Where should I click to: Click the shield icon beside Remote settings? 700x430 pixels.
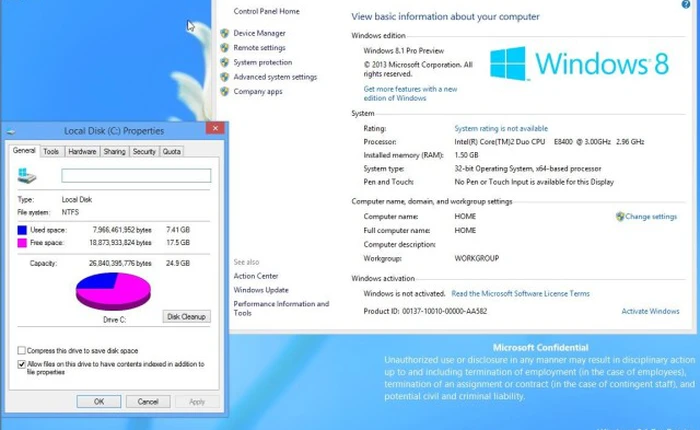click(x=225, y=48)
